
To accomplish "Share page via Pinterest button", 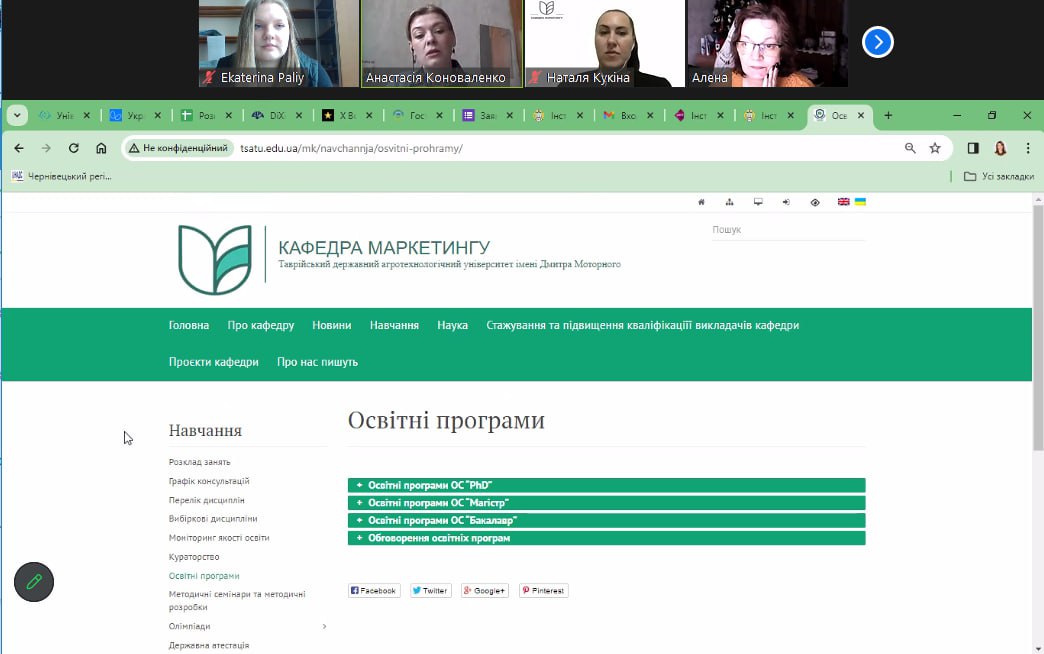I will [544, 591].
